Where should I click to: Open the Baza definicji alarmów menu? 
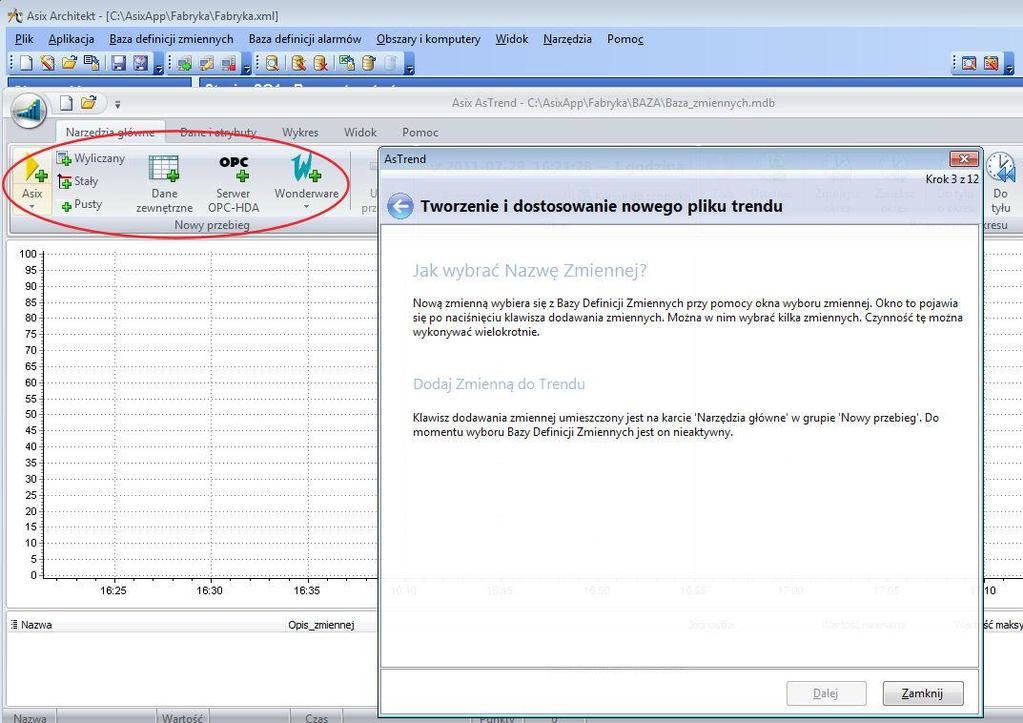305,39
